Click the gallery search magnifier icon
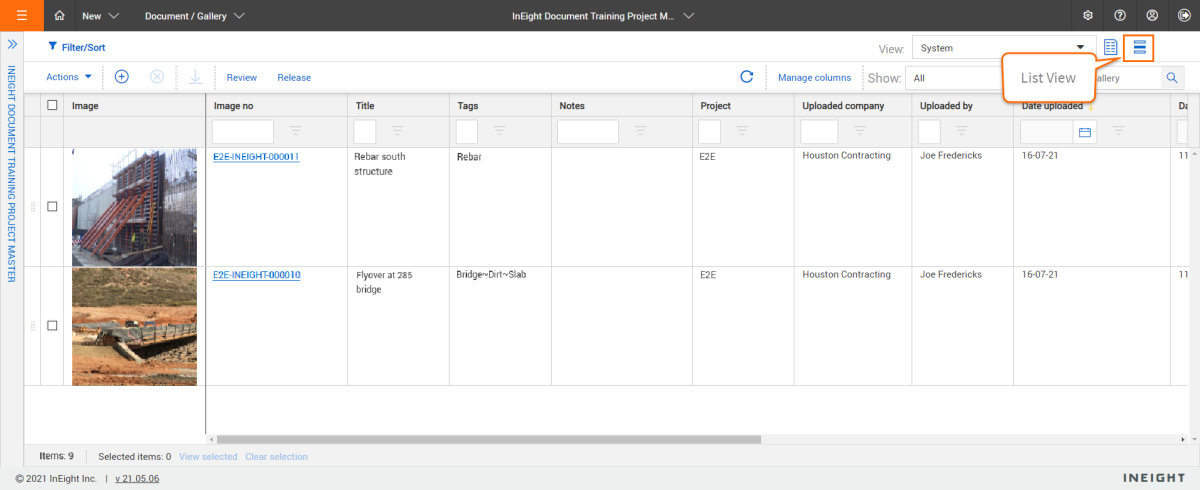This screenshot has height=490, width=1200. coord(1171,78)
